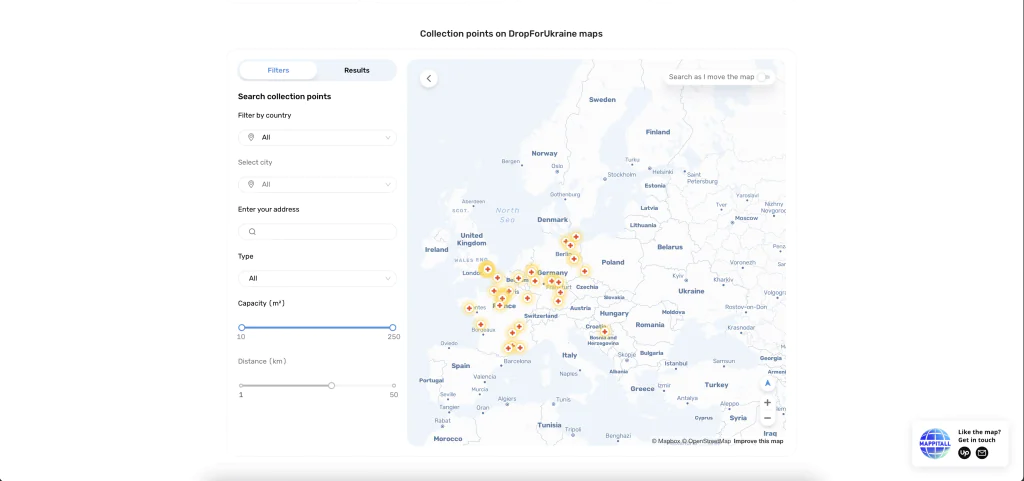
Task: Click the Distance slider handle
Action: tap(332, 386)
